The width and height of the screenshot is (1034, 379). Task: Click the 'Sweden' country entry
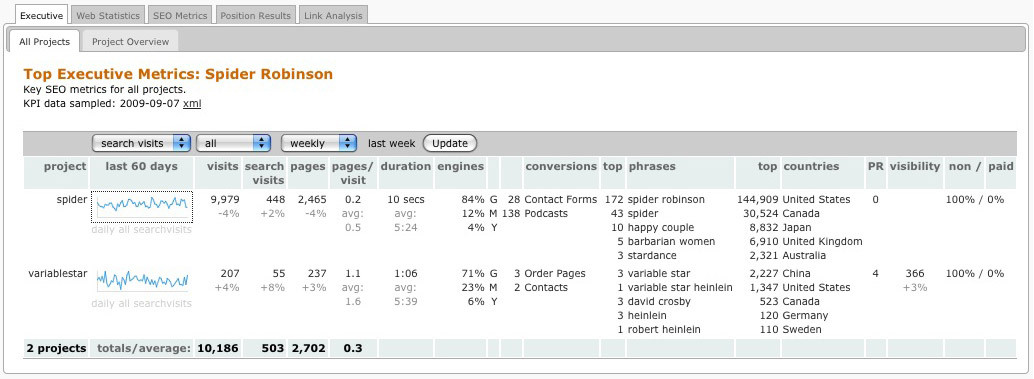click(x=802, y=329)
